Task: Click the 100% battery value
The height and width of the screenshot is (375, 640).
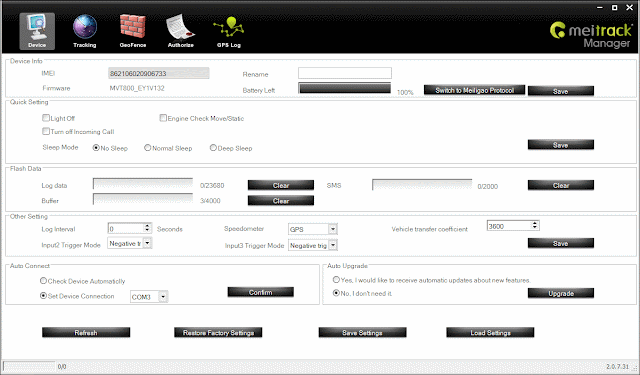Action: [x=405, y=93]
